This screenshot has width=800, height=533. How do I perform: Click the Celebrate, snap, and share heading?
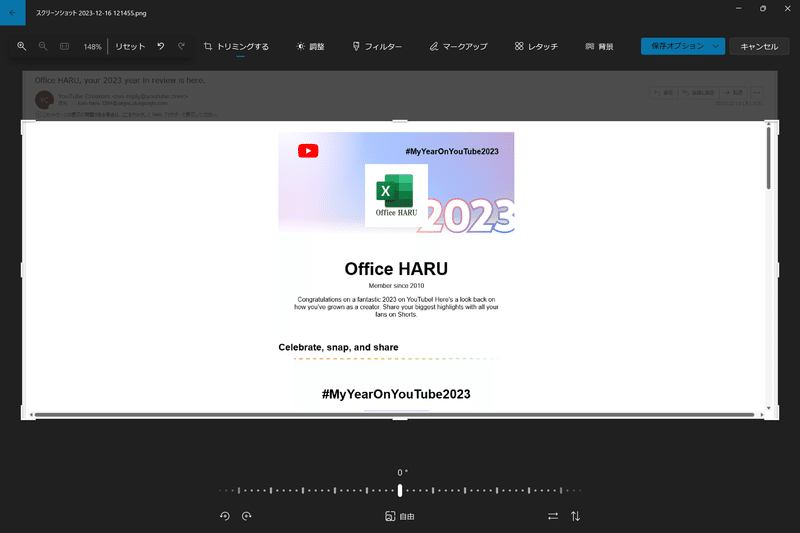coord(338,347)
